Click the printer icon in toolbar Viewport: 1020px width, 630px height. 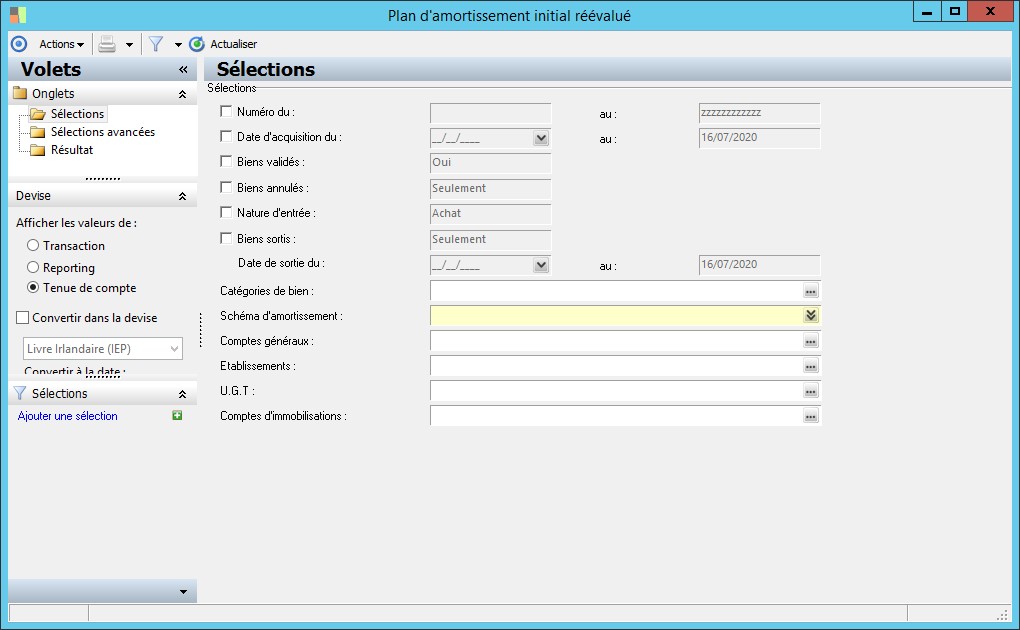107,44
